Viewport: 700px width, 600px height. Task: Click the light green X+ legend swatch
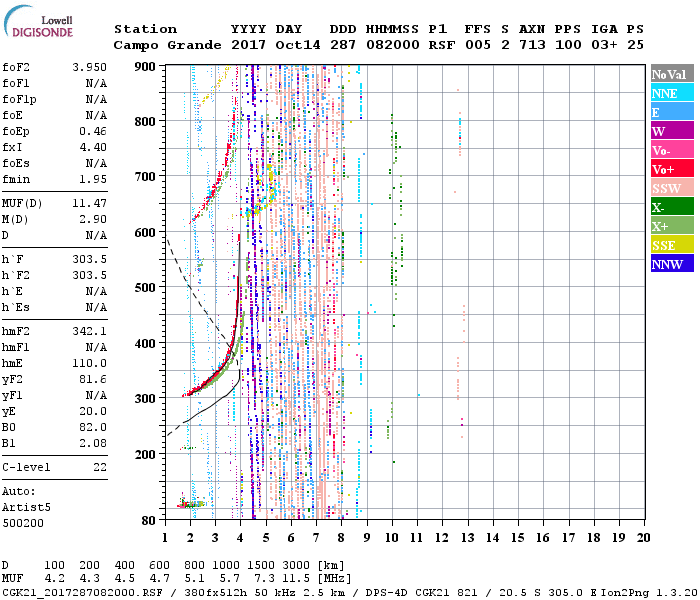[x=670, y=227]
